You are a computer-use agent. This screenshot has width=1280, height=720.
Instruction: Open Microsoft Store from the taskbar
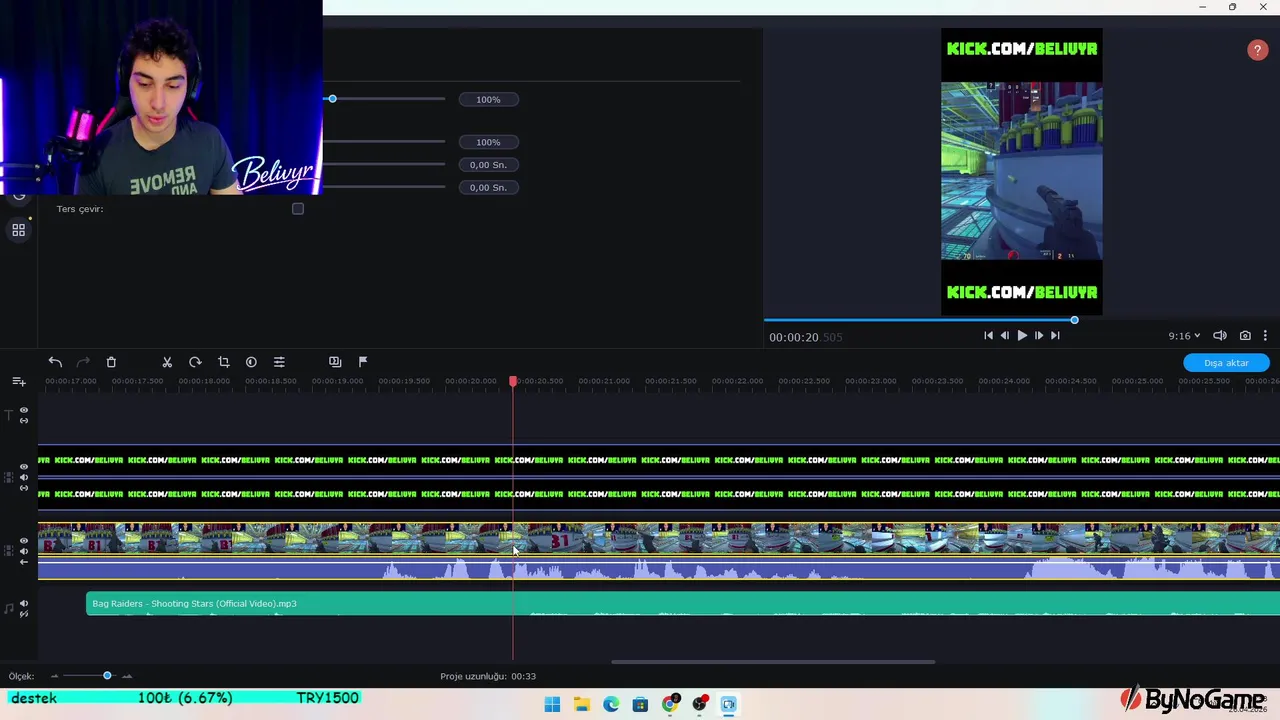click(x=640, y=704)
